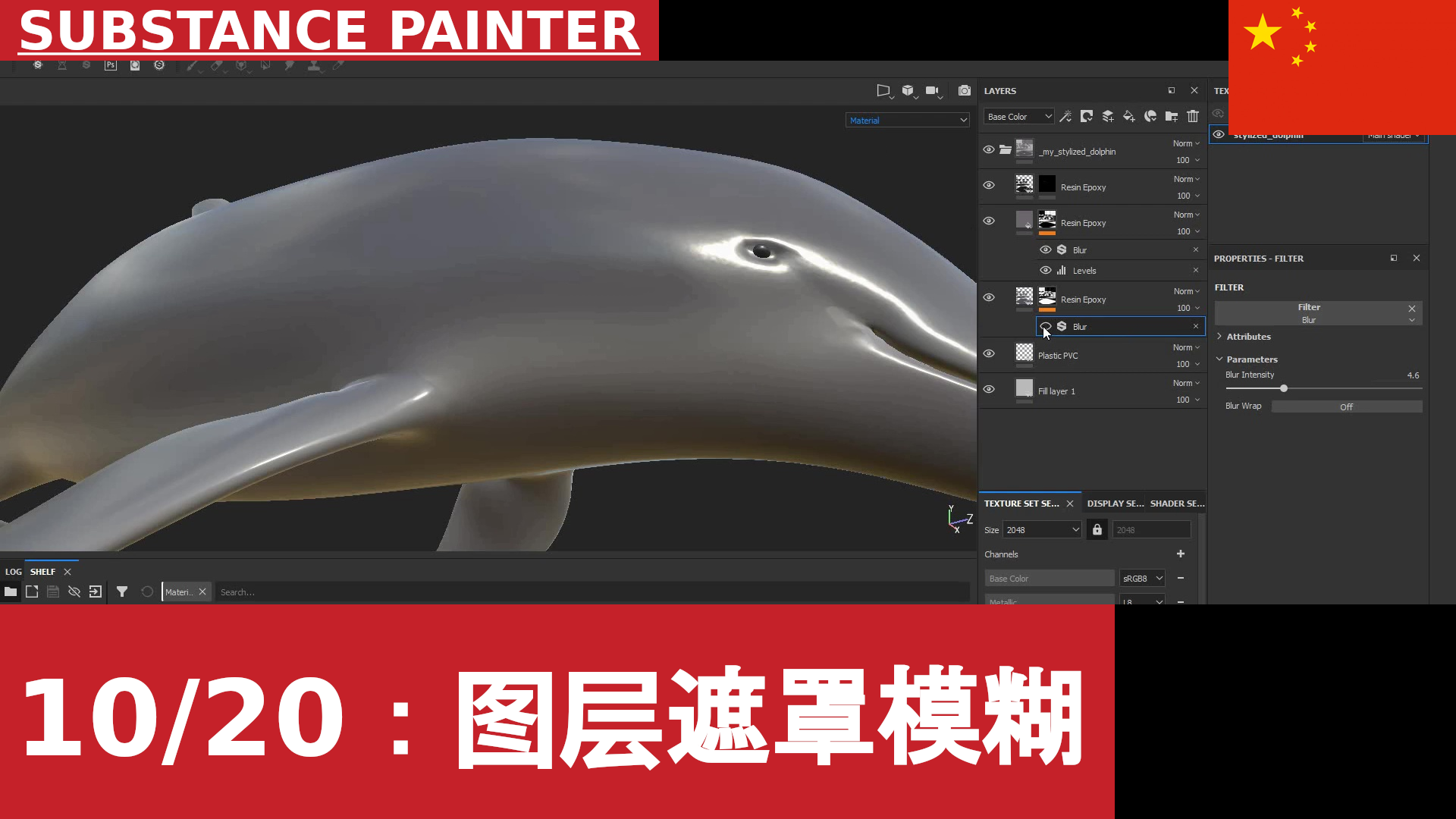Open the texture Size 2048 dropdown
The image size is (1456, 819).
coord(1042,529)
